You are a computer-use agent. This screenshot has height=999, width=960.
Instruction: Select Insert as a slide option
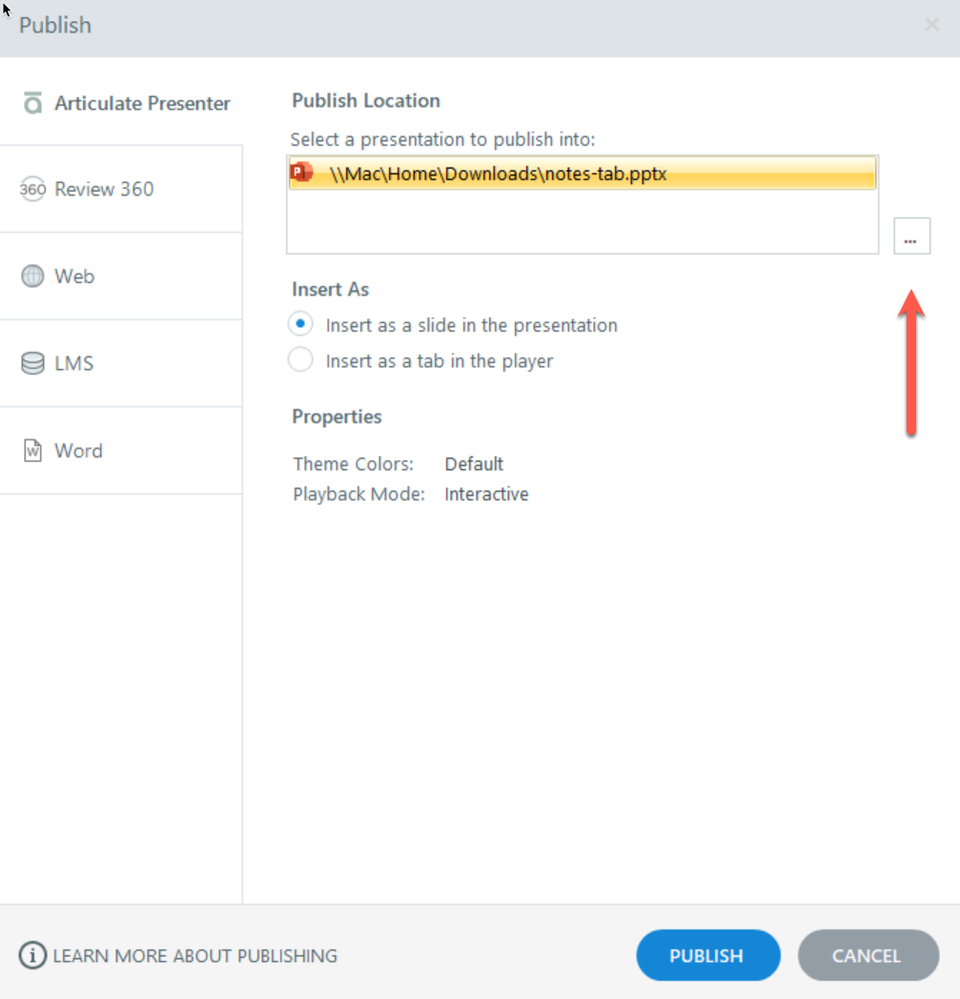tap(300, 325)
